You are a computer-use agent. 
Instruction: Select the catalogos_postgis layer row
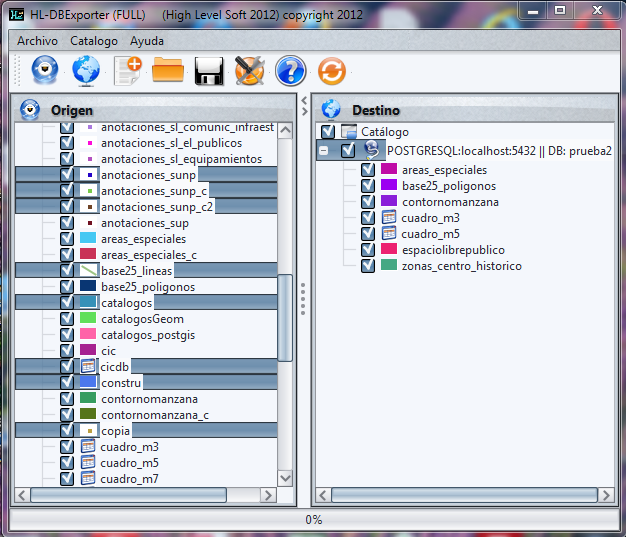(148, 335)
